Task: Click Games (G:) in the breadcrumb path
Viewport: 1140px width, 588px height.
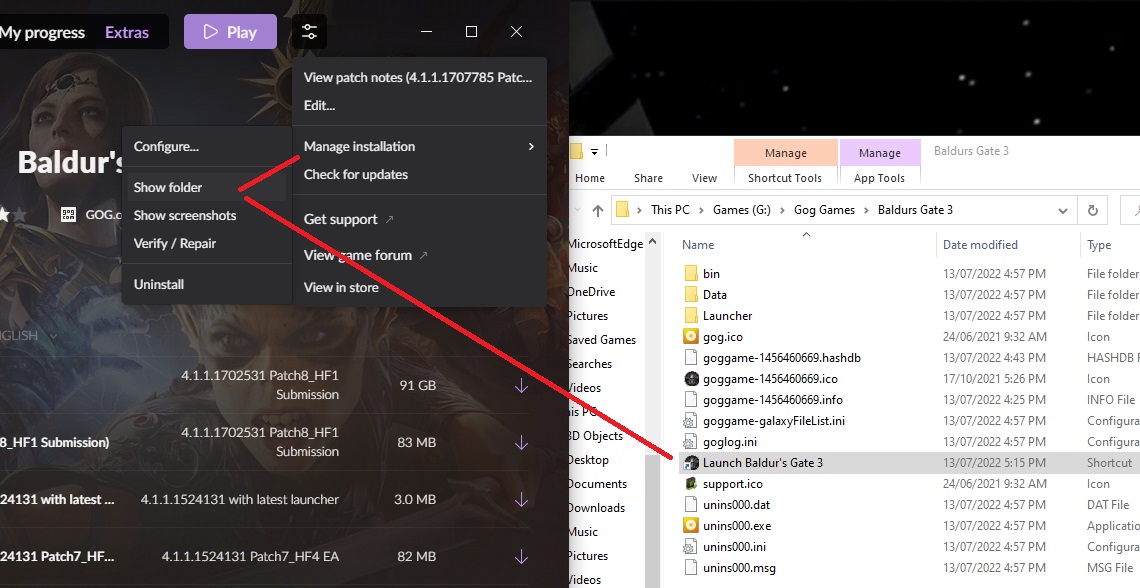Action: coord(742,209)
